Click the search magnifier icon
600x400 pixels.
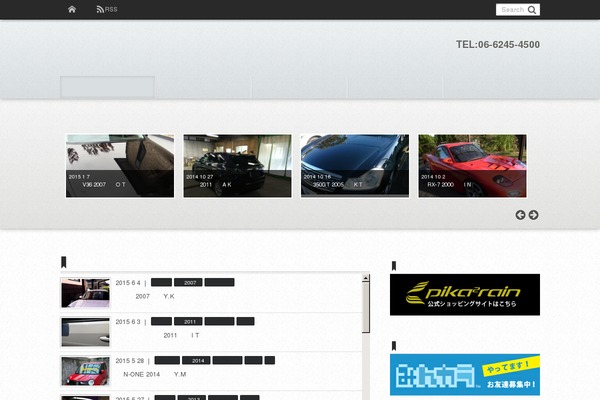(x=532, y=10)
